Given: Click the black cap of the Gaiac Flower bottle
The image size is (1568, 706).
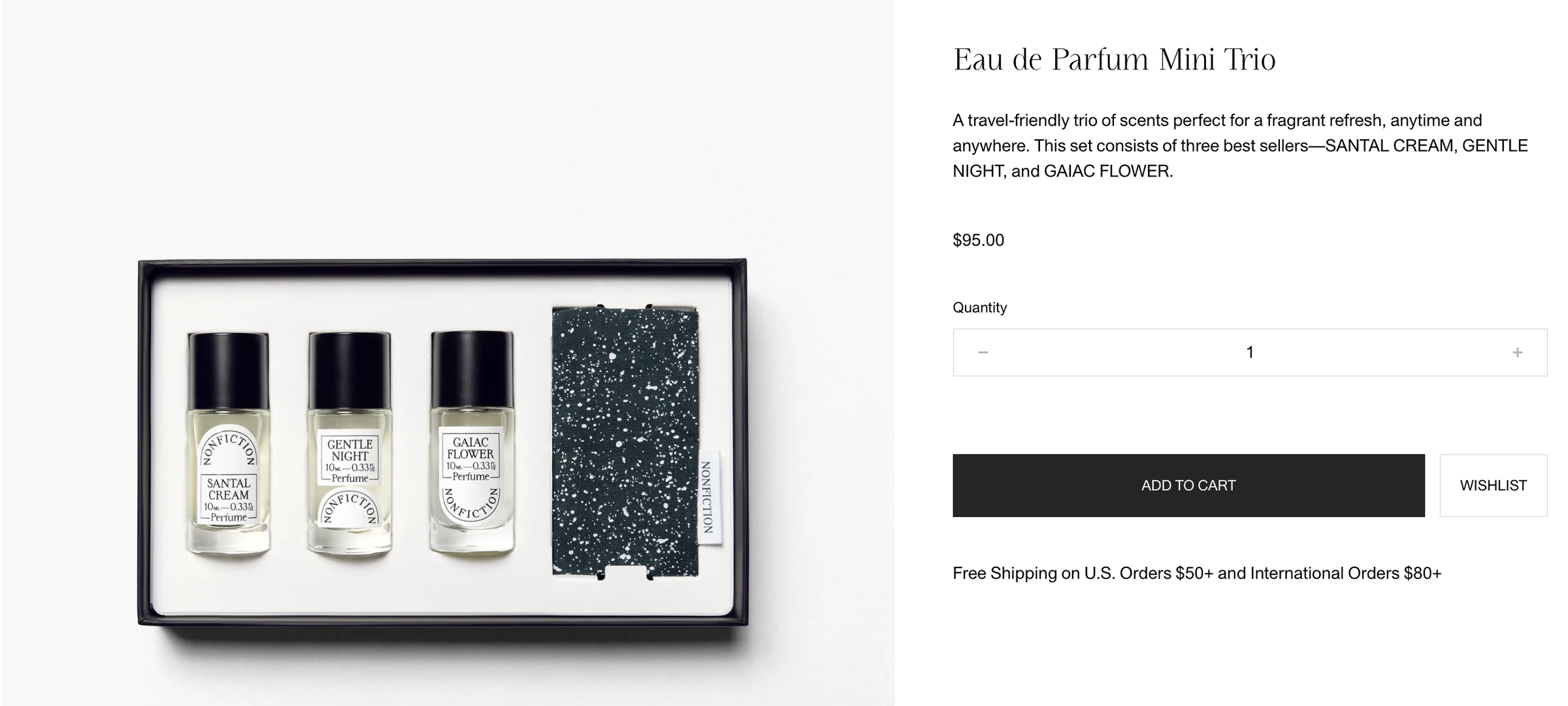Looking at the screenshot, I should tap(472, 367).
